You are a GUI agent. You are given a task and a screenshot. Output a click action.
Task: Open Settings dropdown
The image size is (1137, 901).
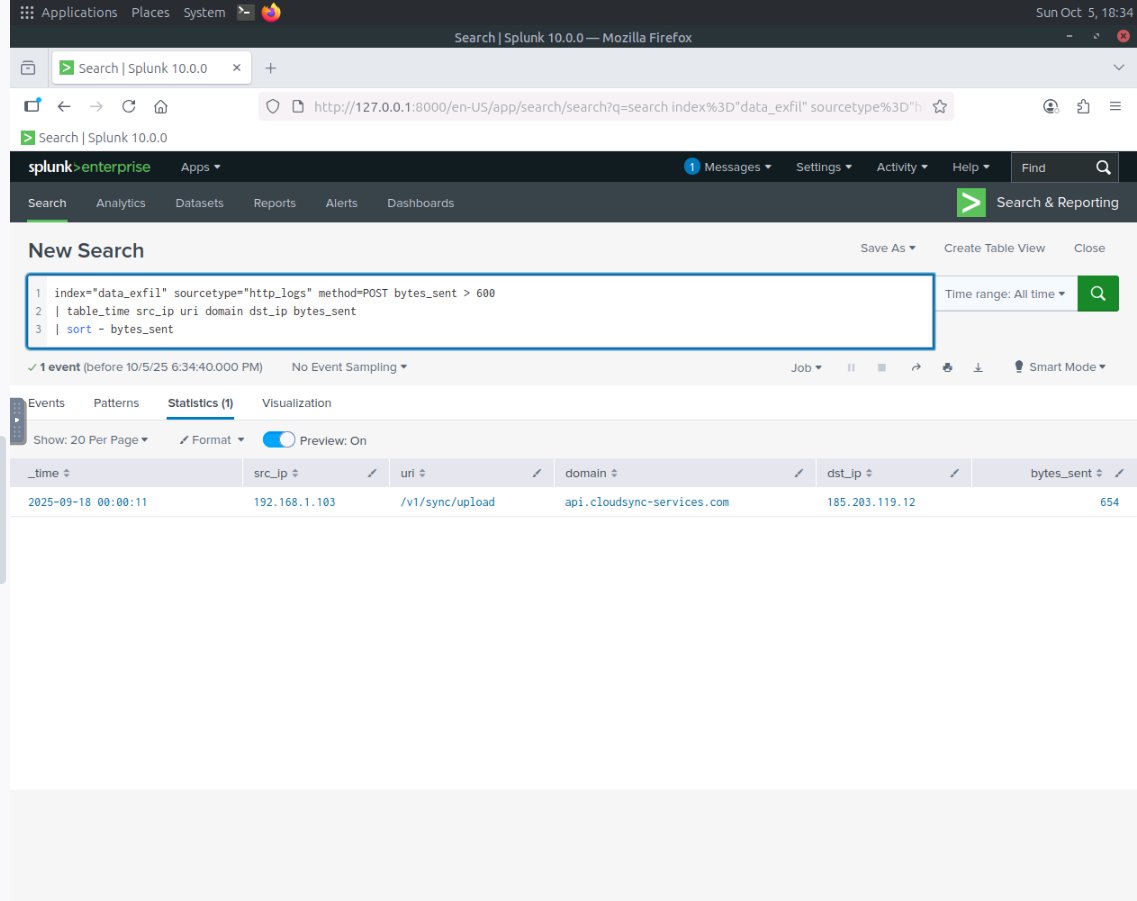pyautogui.click(x=824, y=167)
